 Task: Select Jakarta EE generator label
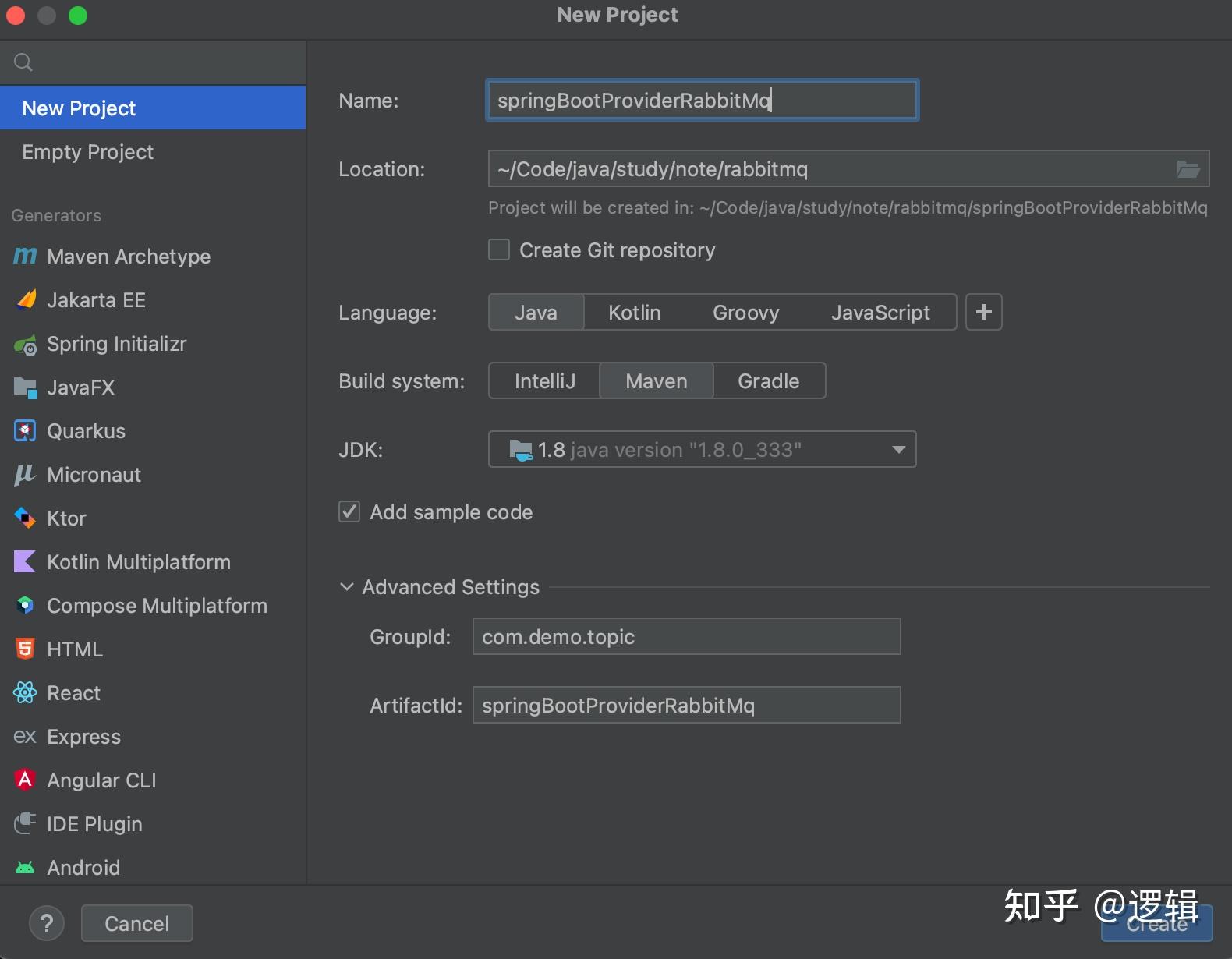(96, 299)
